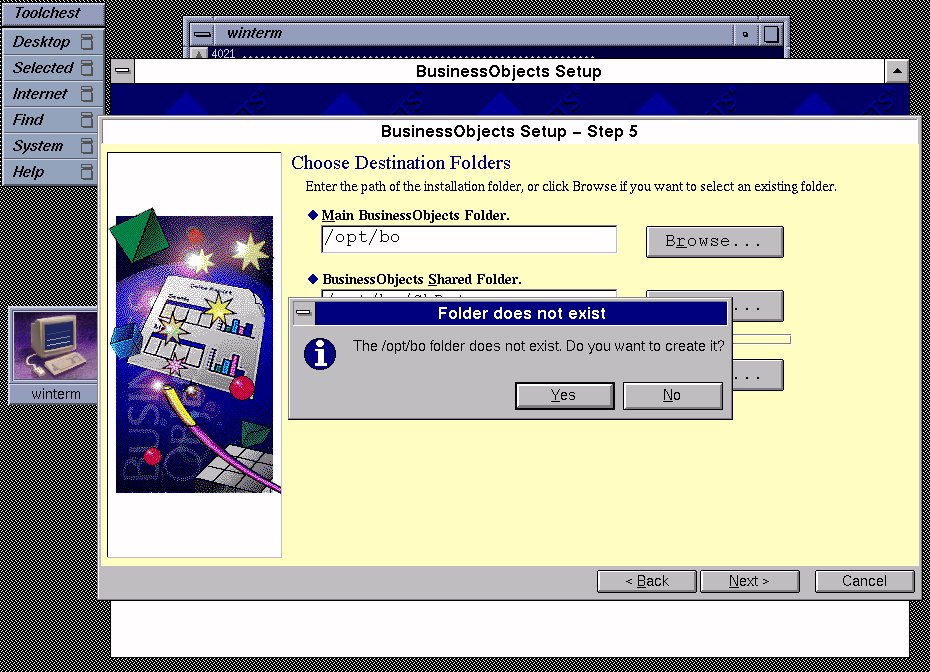Click the tear-off icon beside Desktop menu
The width and height of the screenshot is (930, 672).
click(87, 42)
